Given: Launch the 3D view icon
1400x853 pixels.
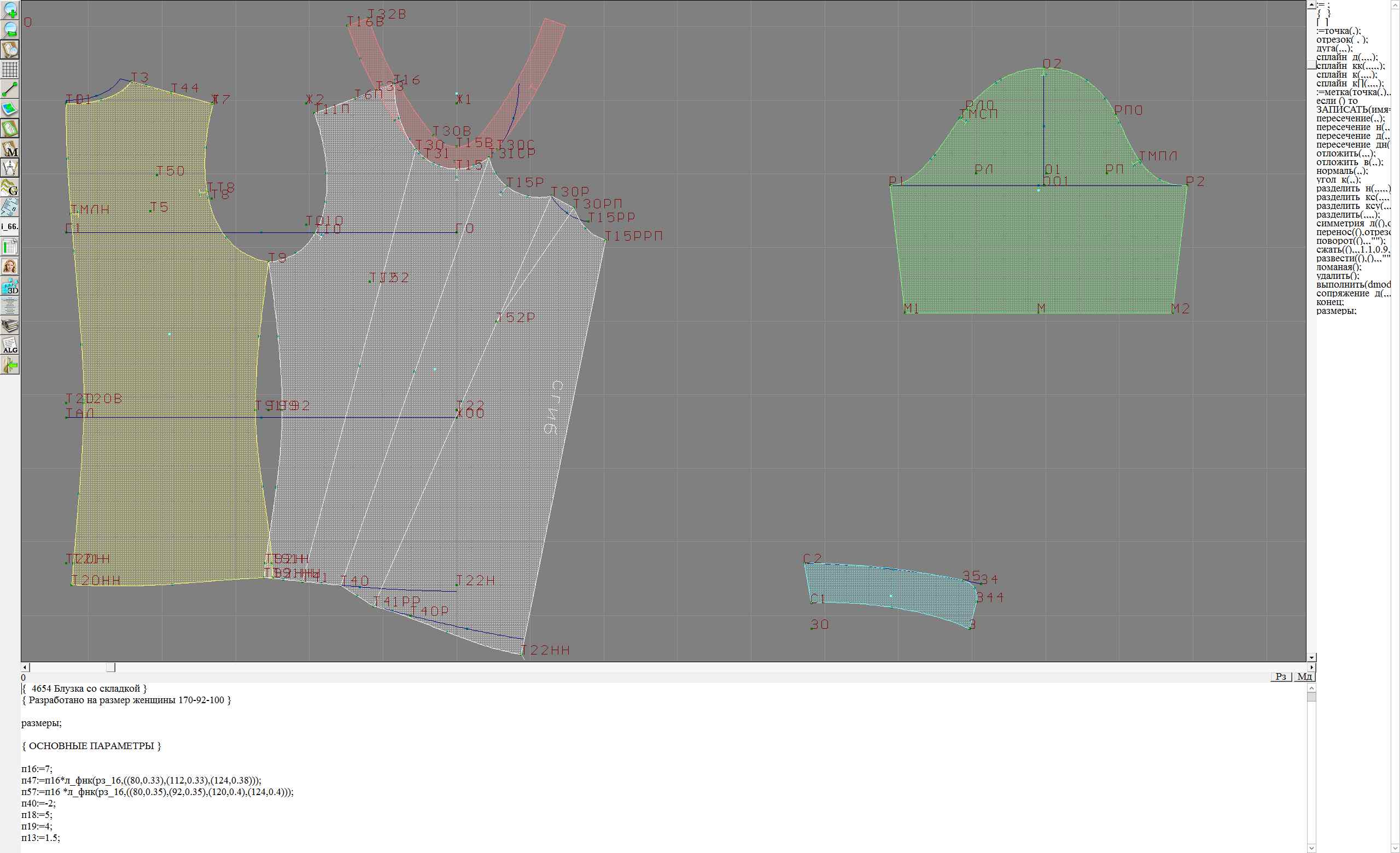Looking at the screenshot, I should pos(10,286).
